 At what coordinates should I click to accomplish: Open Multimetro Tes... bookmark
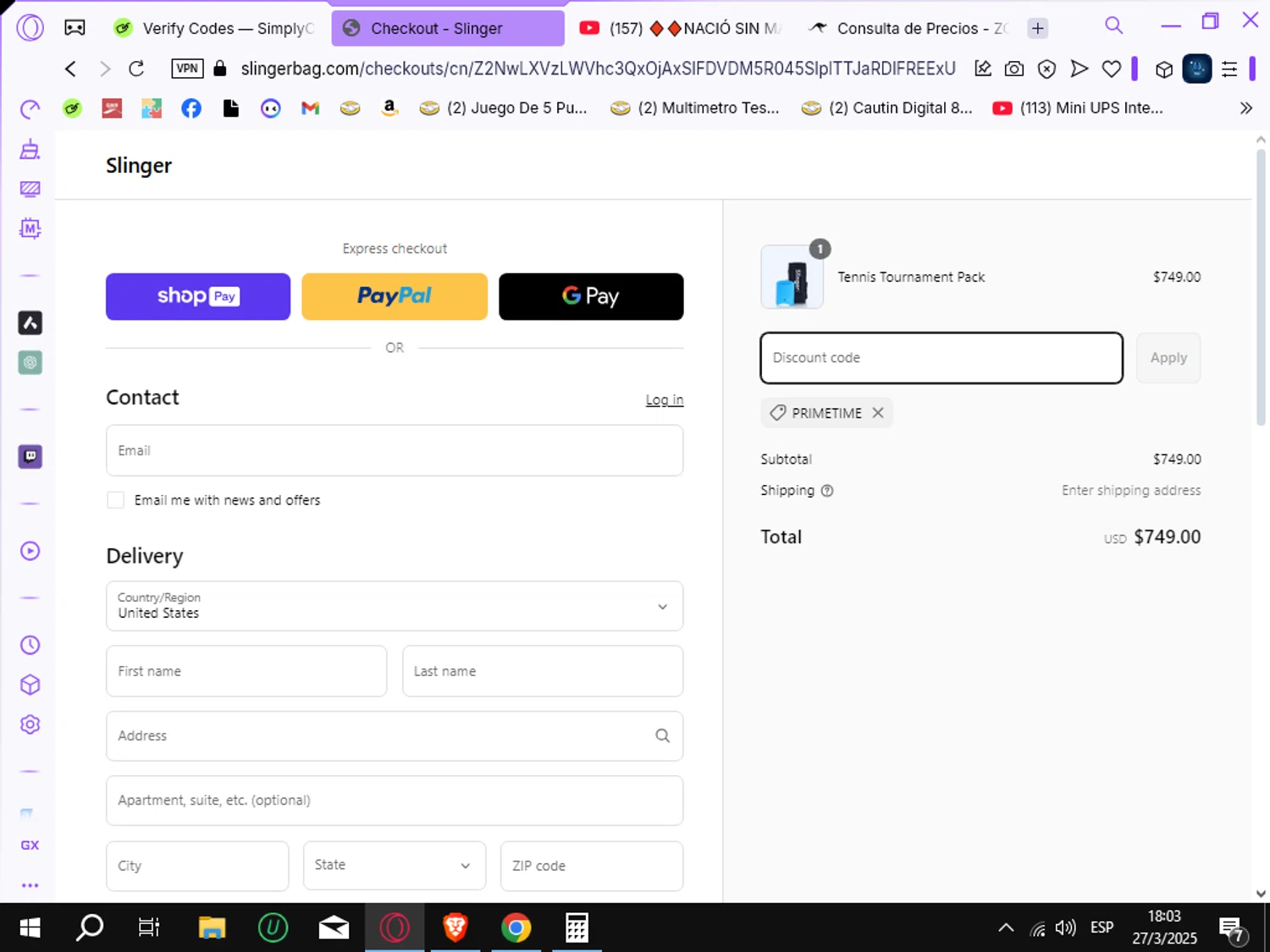(x=695, y=108)
